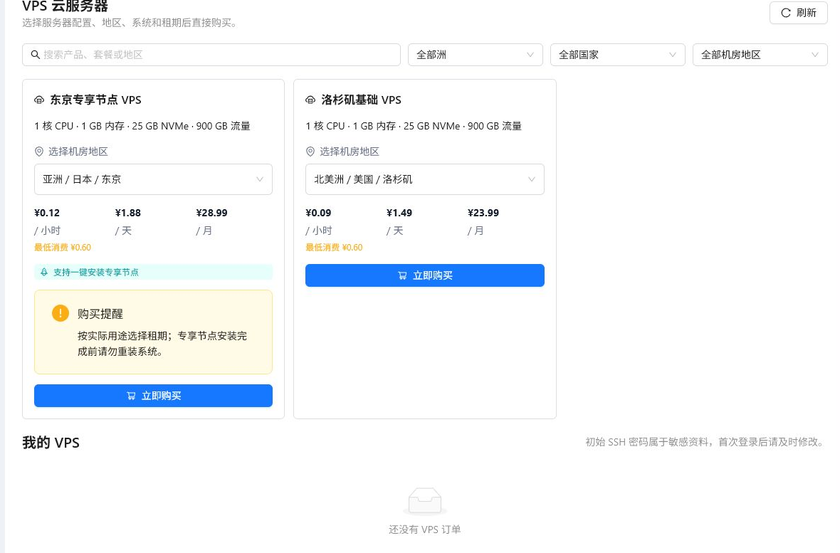Expand the 北美洲 / 美国 / 洛杉矶 region selector
840x553 pixels.
point(425,179)
